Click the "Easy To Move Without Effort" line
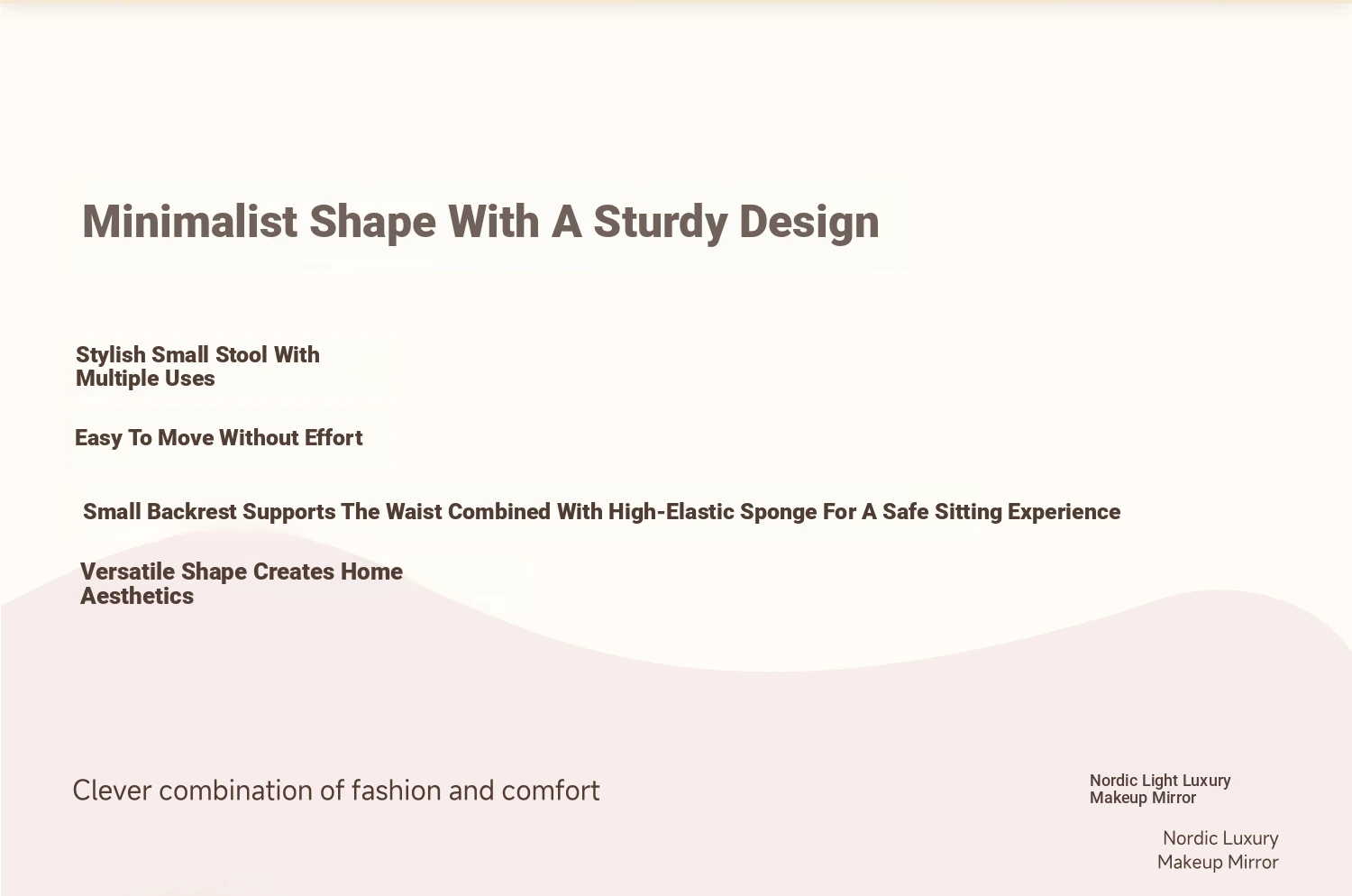The width and height of the screenshot is (1352, 896). pyautogui.click(x=218, y=438)
